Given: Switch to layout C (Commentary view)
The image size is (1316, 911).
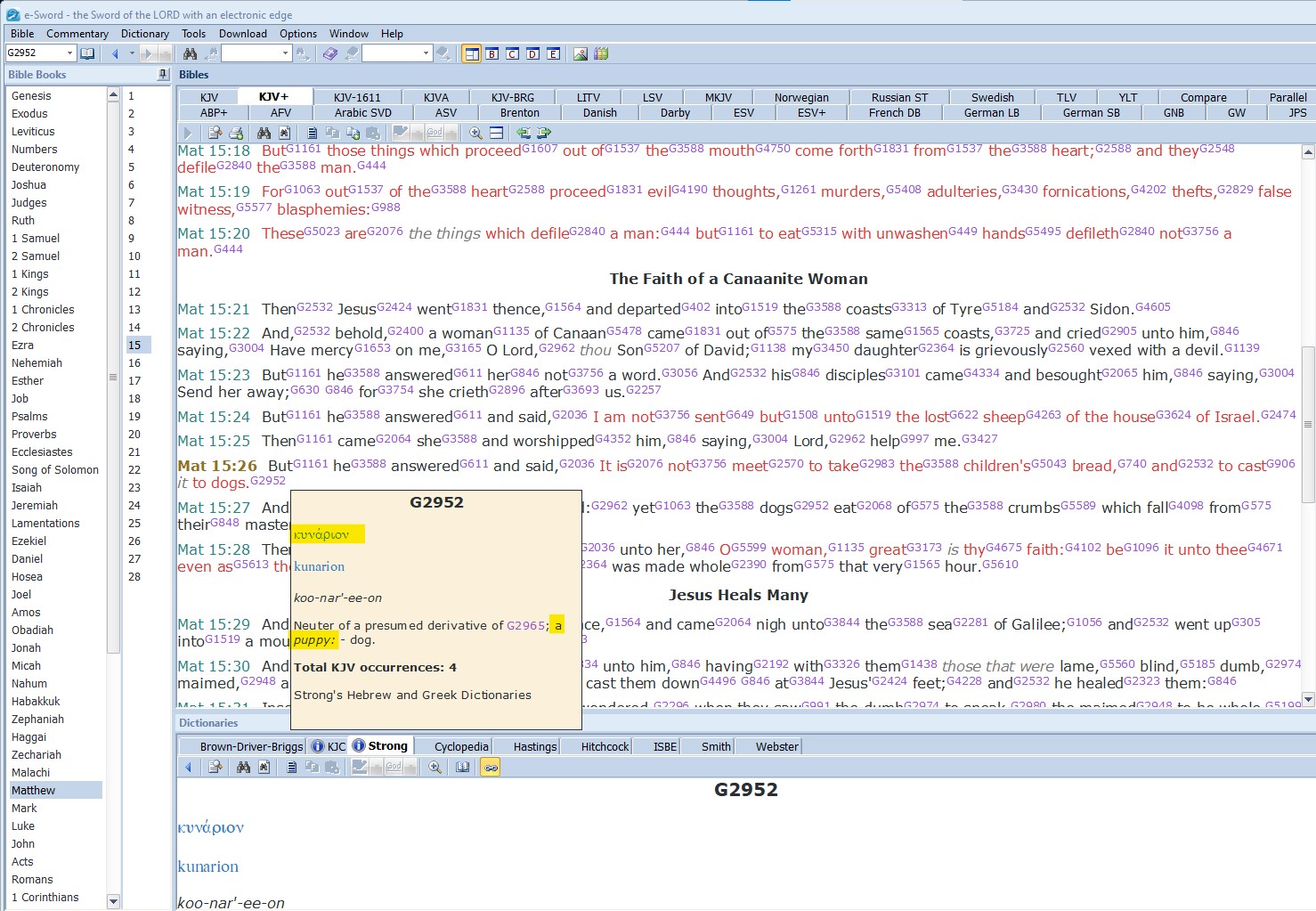Looking at the screenshot, I should point(512,53).
